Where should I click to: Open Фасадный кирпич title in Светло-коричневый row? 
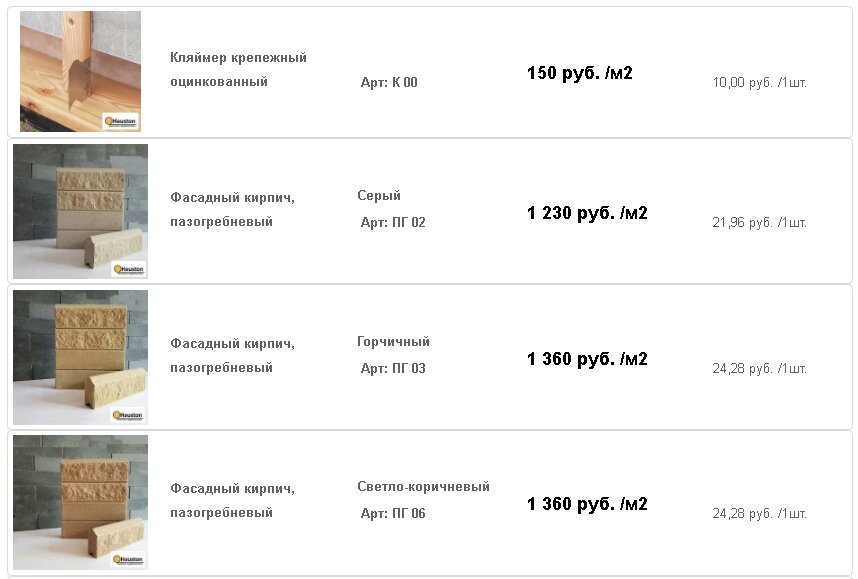[233, 500]
